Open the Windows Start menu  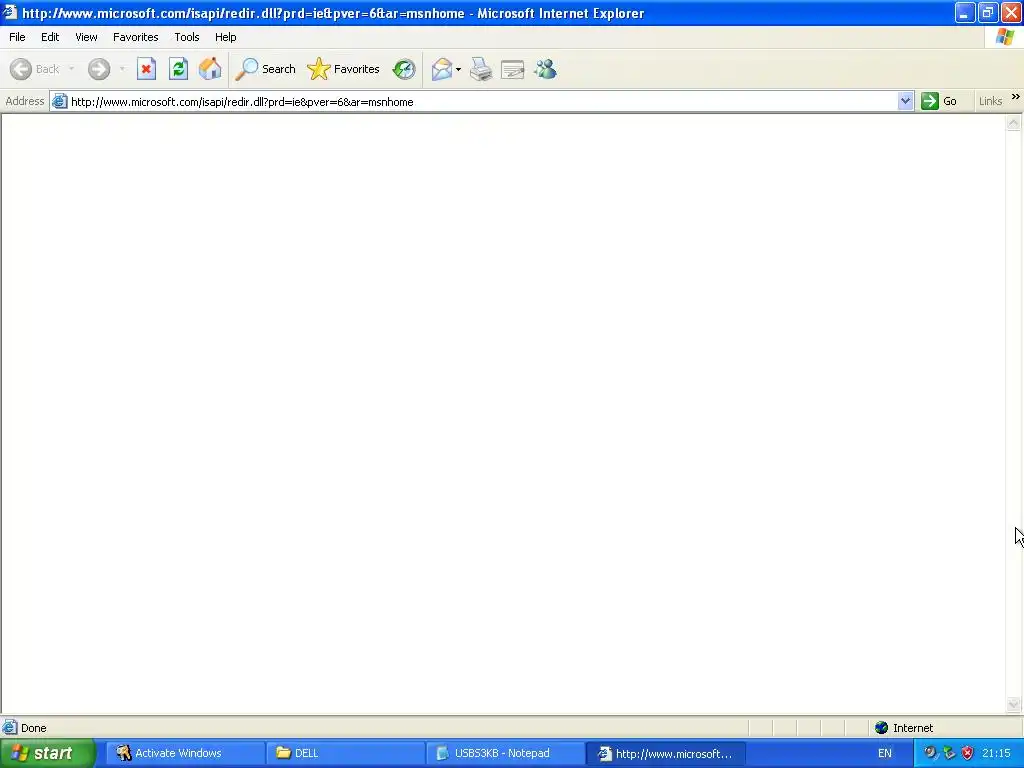(47, 753)
